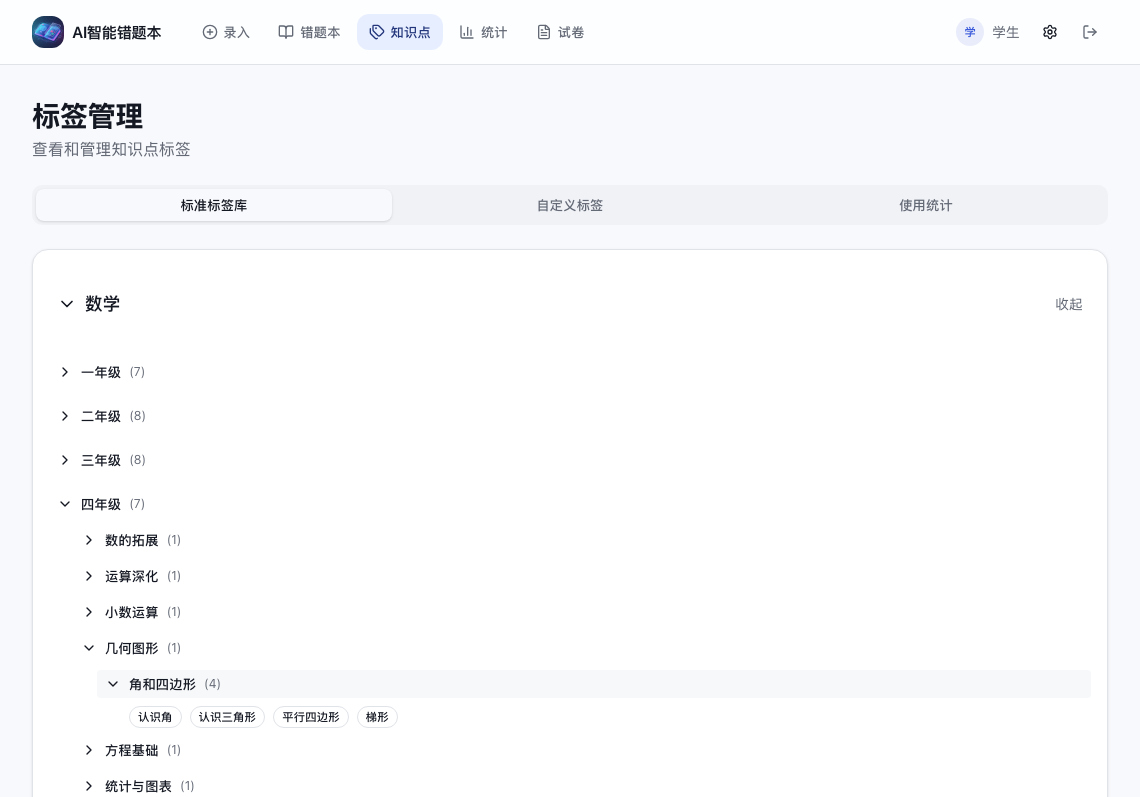This screenshot has height=797, width=1140.
Task: Switch to the 标准标签库 tab
Action: click(214, 205)
